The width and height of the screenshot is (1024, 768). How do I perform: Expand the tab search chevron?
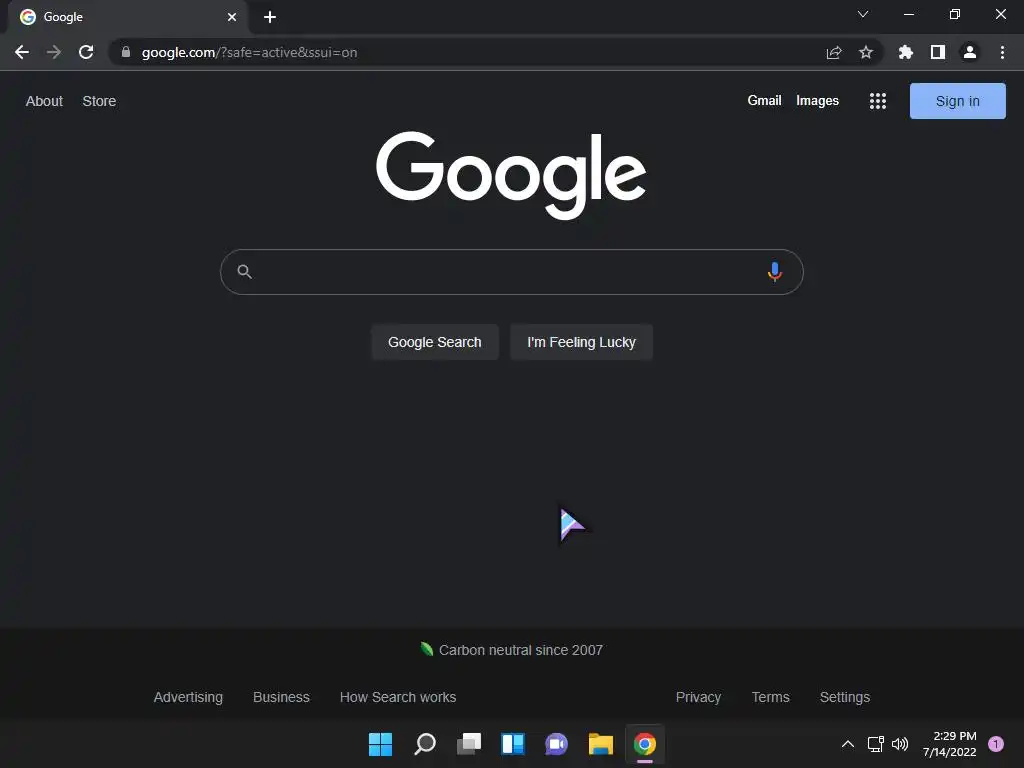863,14
